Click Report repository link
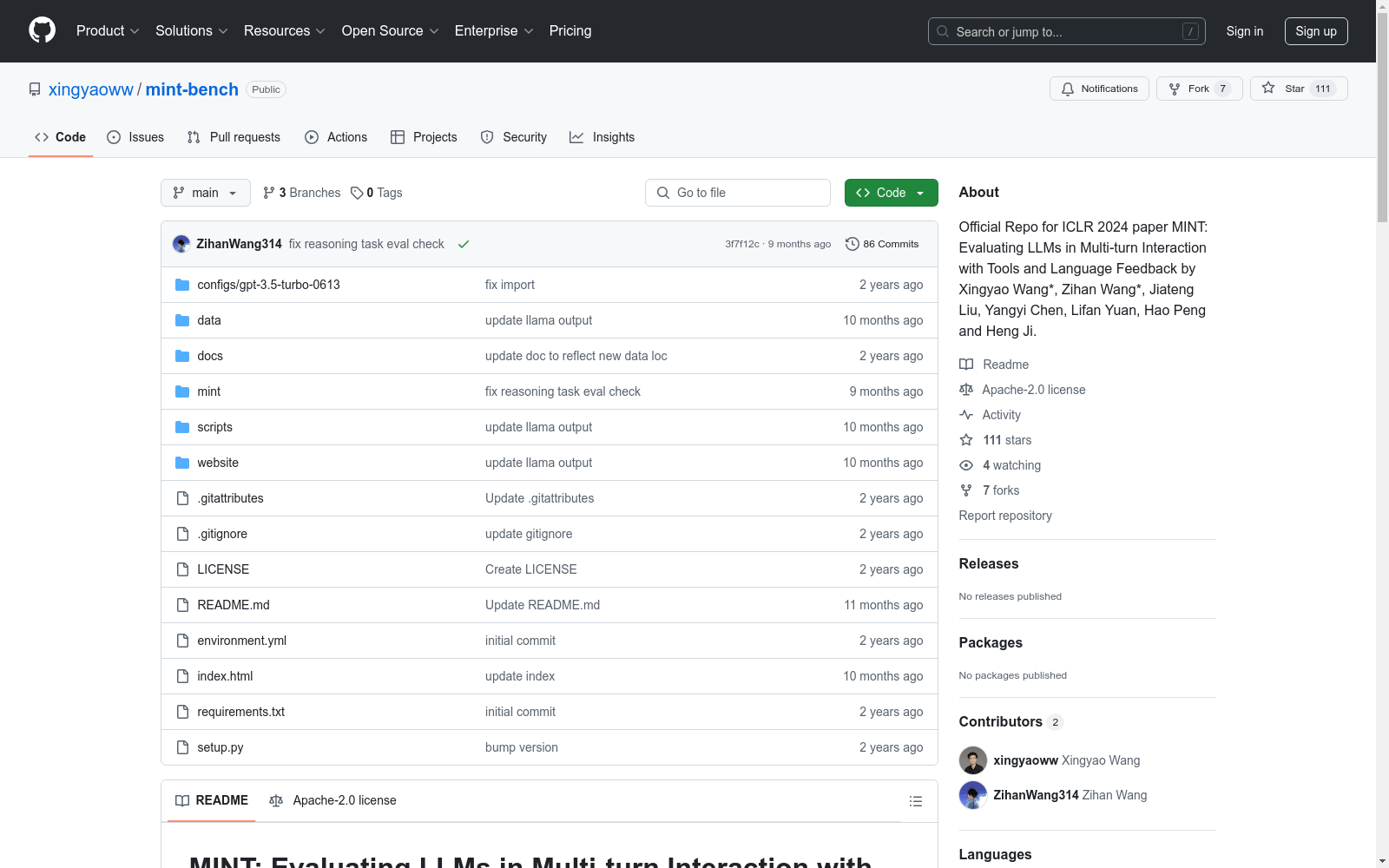 click(1005, 516)
